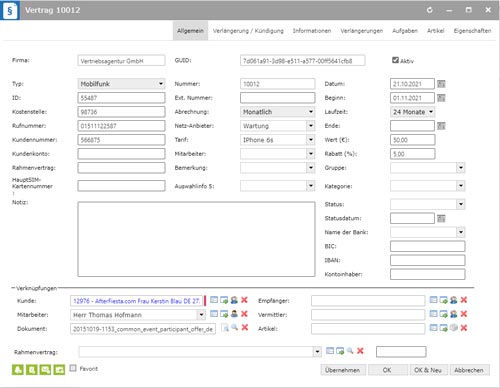Open the Kunde link 12976 - AfterFiesta.com

click(136, 301)
